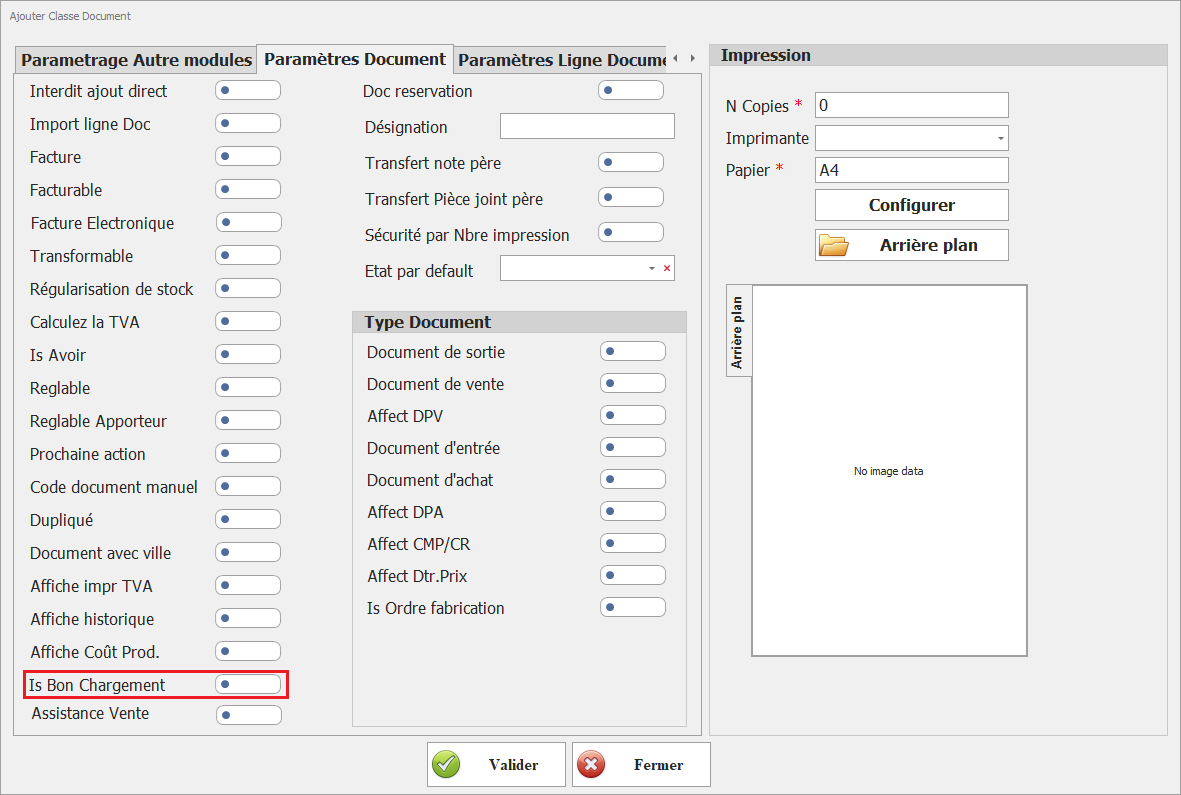The height and width of the screenshot is (795, 1181).
Task: Toggle Transfert Pièce joint père switch
Action: coord(631,198)
